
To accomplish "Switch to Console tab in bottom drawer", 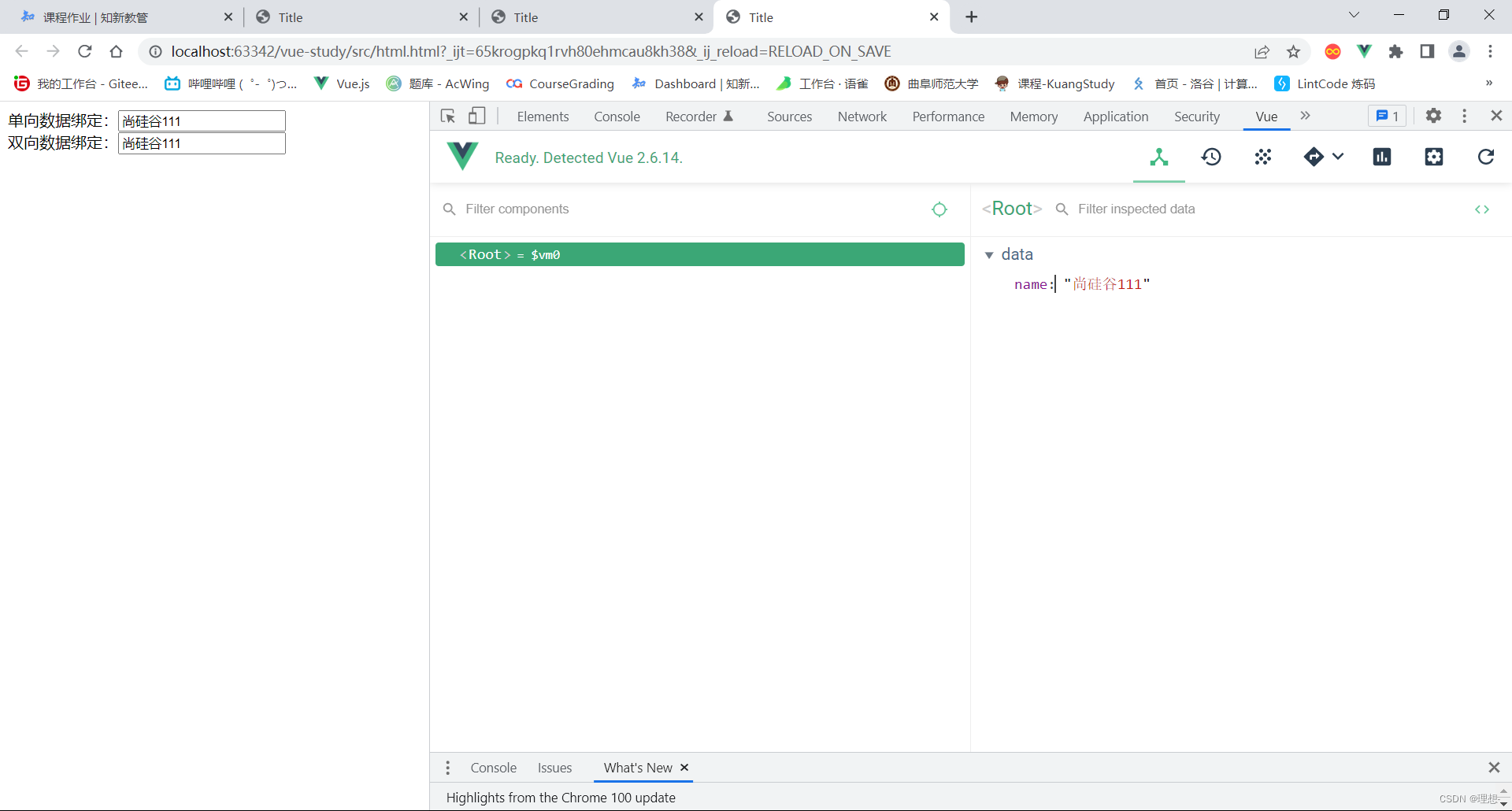I will coord(493,768).
